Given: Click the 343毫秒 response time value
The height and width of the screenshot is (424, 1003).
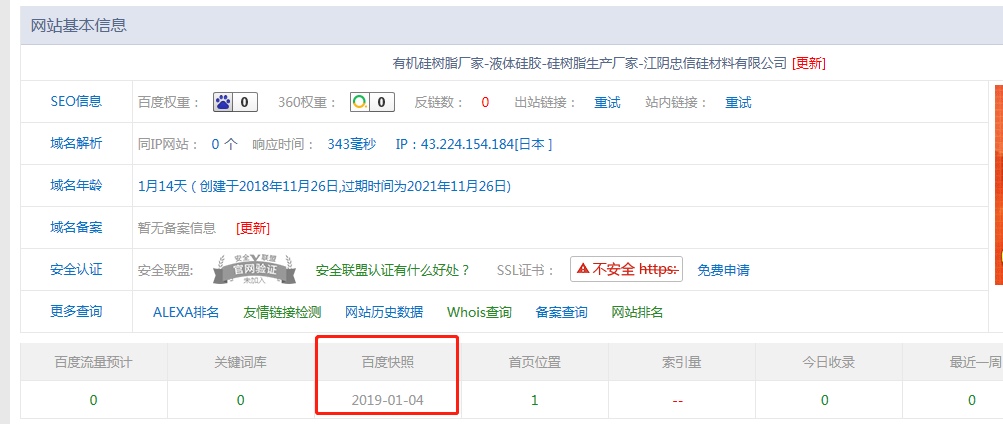Looking at the screenshot, I should click(x=352, y=145).
